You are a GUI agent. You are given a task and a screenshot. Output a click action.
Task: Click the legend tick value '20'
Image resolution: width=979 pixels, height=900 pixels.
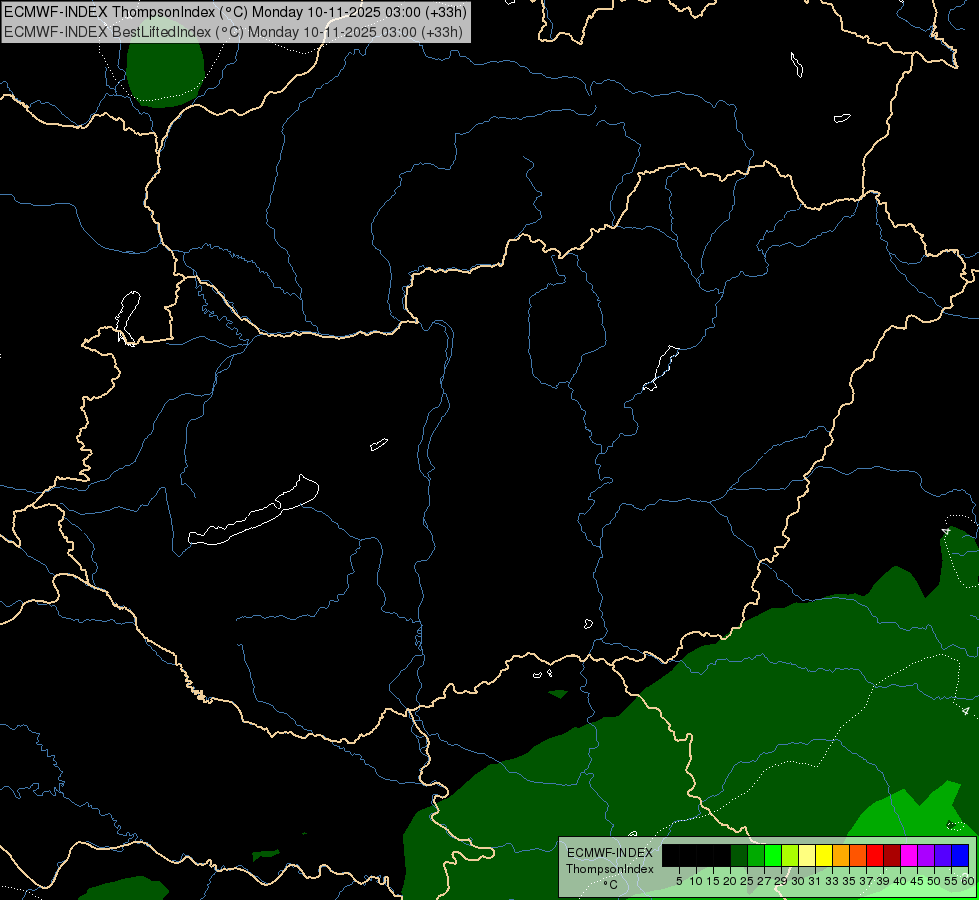pyautogui.click(x=731, y=881)
